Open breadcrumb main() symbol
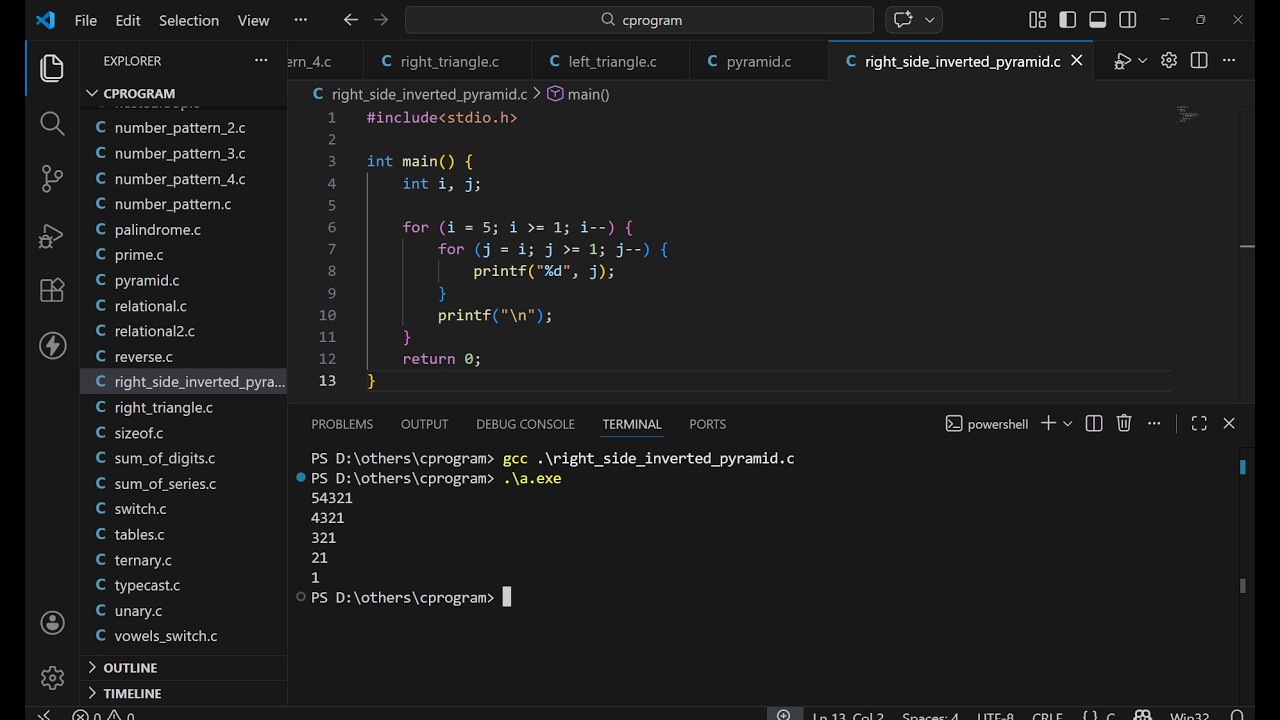The height and width of the screenshot is (720, 1280). [x=578, y=94]
